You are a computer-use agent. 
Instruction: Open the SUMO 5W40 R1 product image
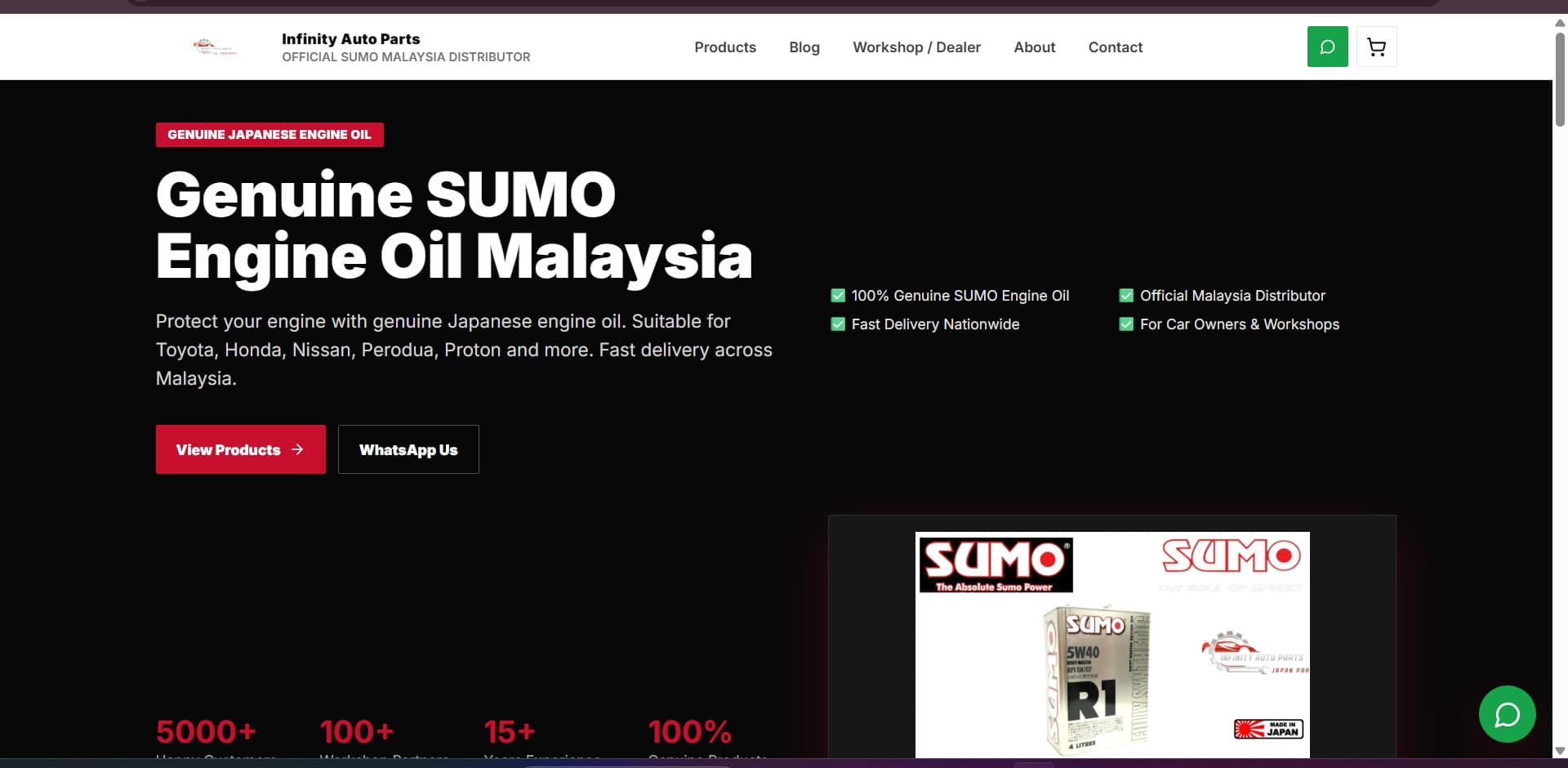click(x=1112, y=645)
